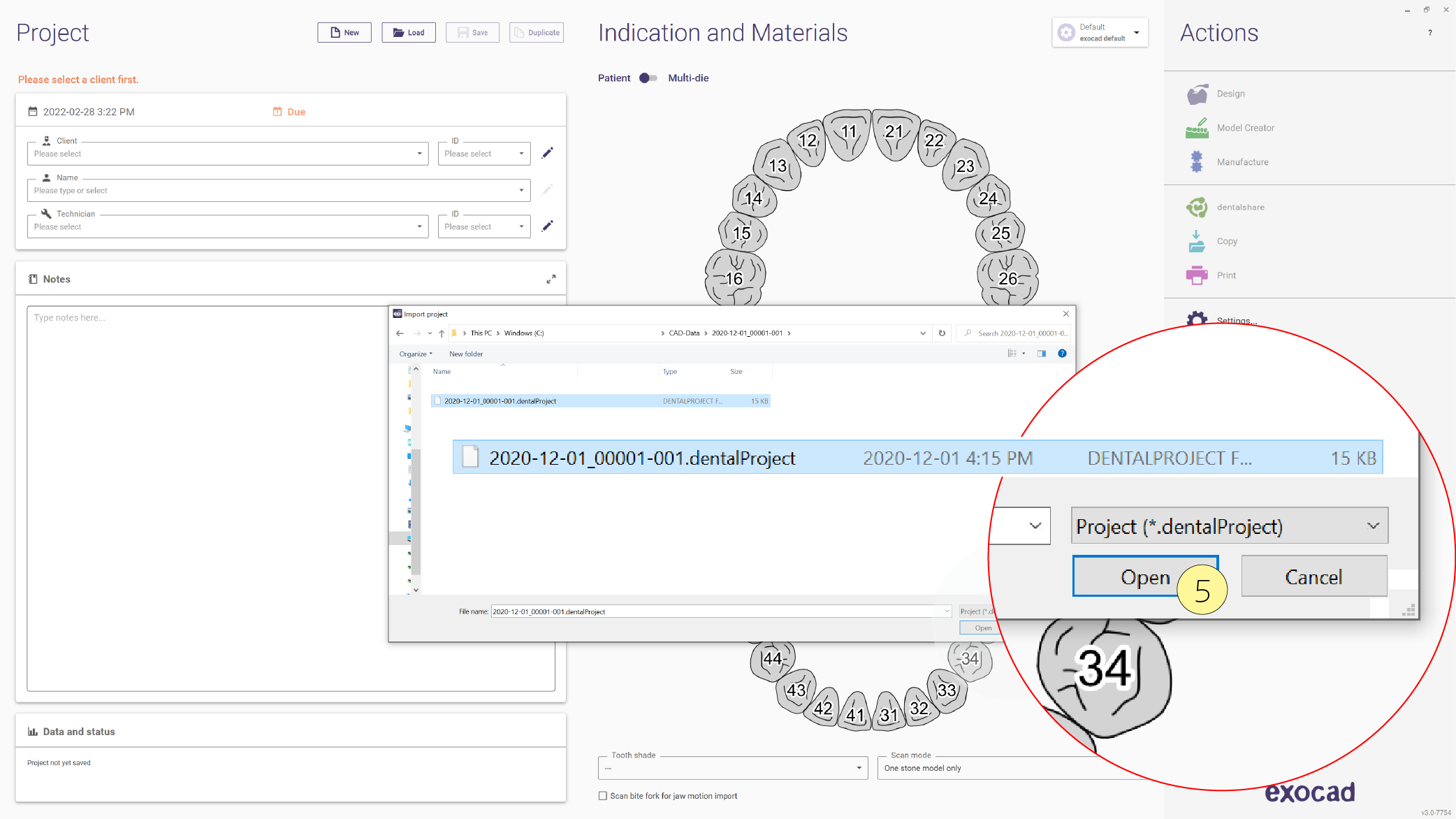Image resolution: width=1456 pixels, height=819 pixels.
Task: Click the help question mark icon
Action: tap(1430, 33)
